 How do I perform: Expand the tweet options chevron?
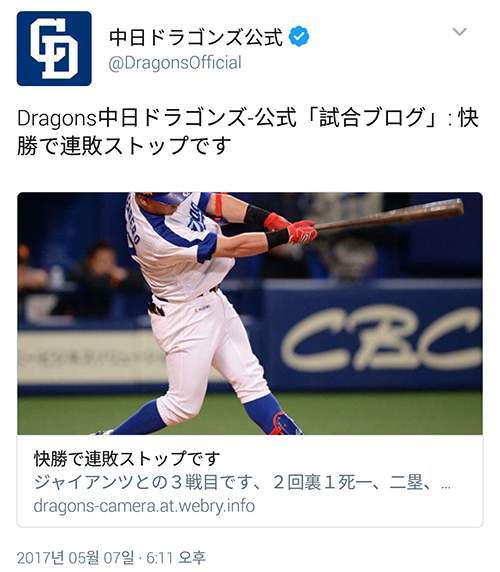(x=460, y=32)
